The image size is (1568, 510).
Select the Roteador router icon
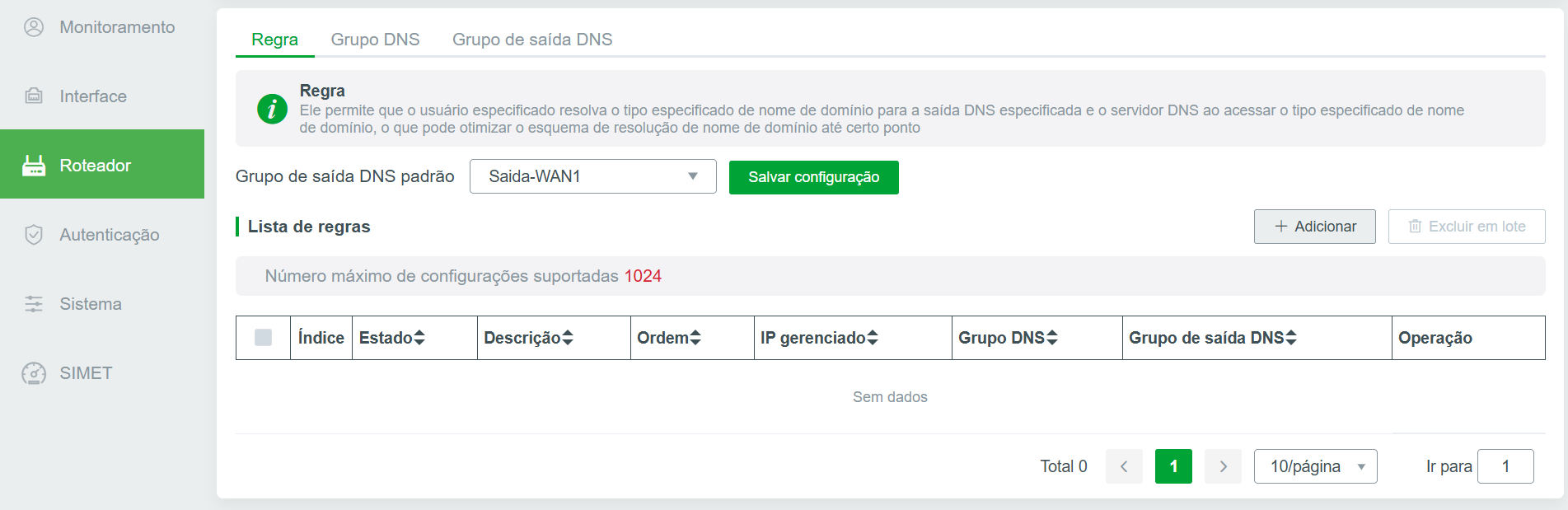coord(34,166)
